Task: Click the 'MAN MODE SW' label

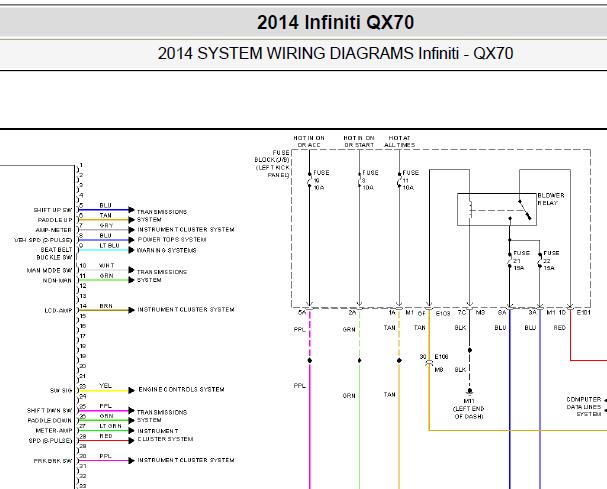Action: tap(49, 270)
